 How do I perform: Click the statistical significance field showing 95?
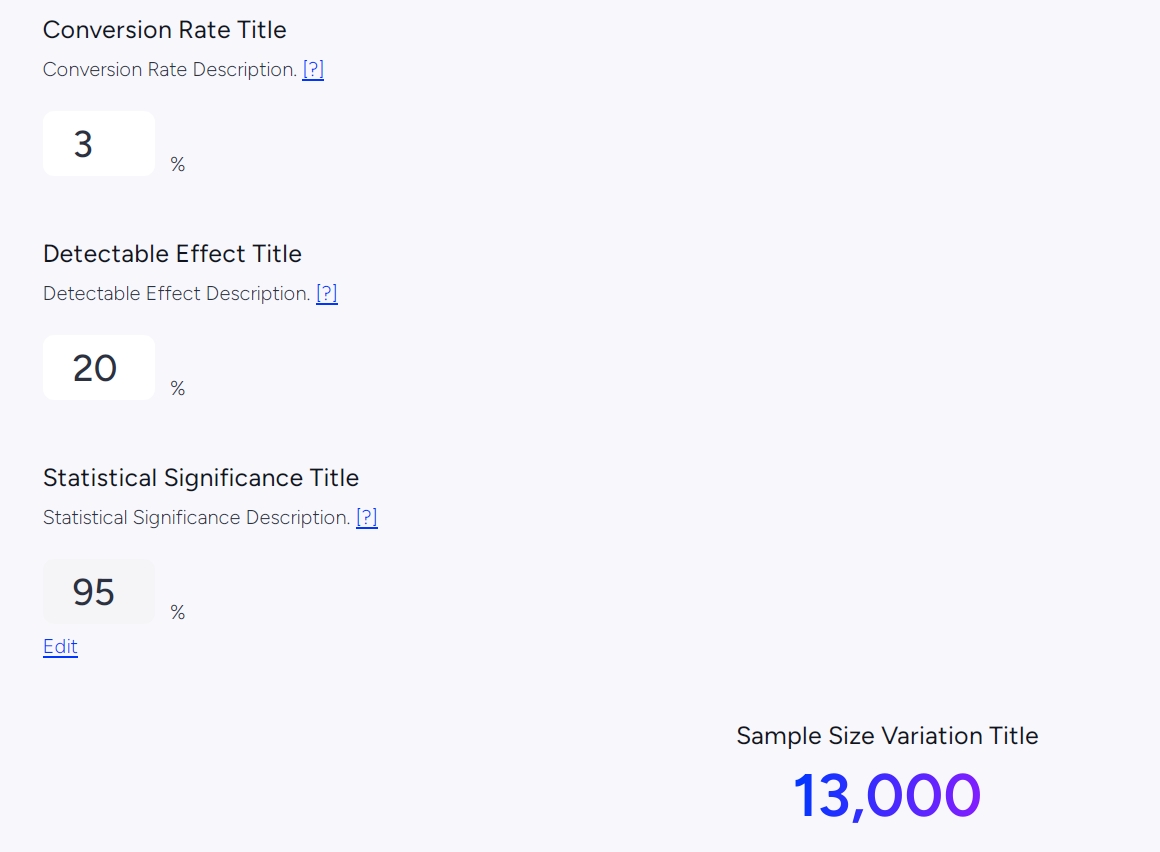(x=98, y=592)
